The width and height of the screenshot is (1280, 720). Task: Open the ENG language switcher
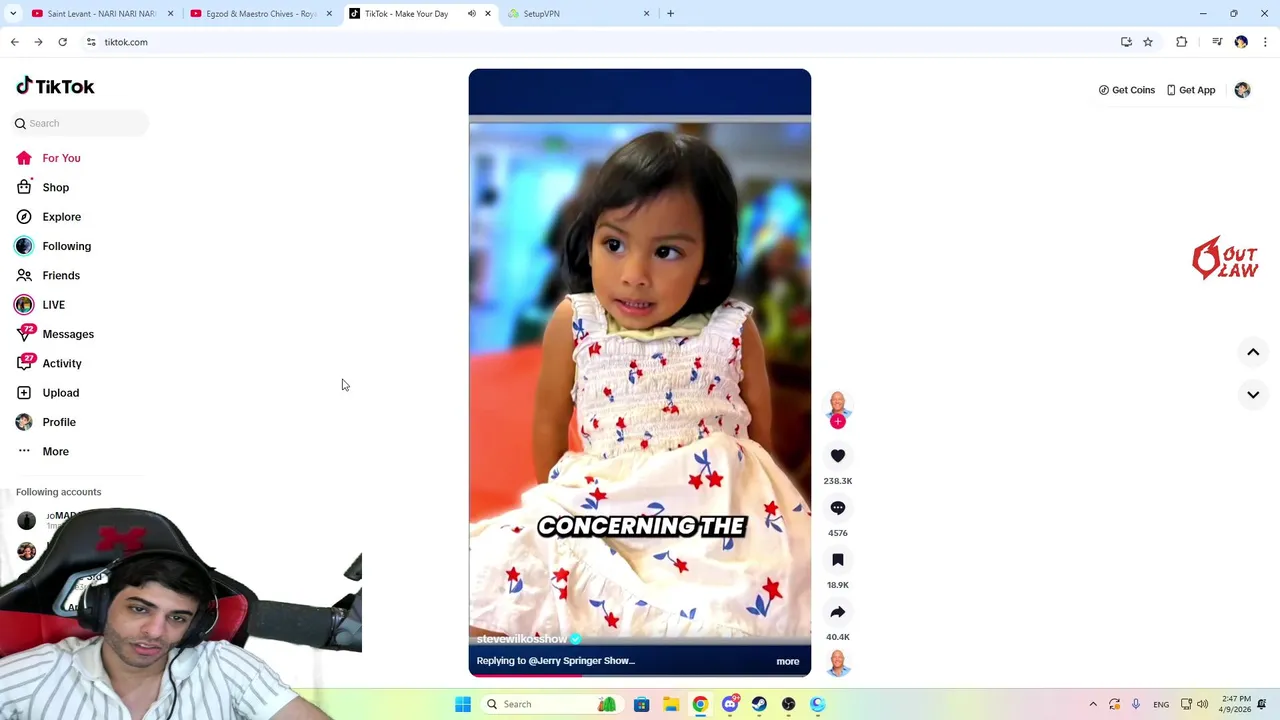click(x=1161, y=704)
